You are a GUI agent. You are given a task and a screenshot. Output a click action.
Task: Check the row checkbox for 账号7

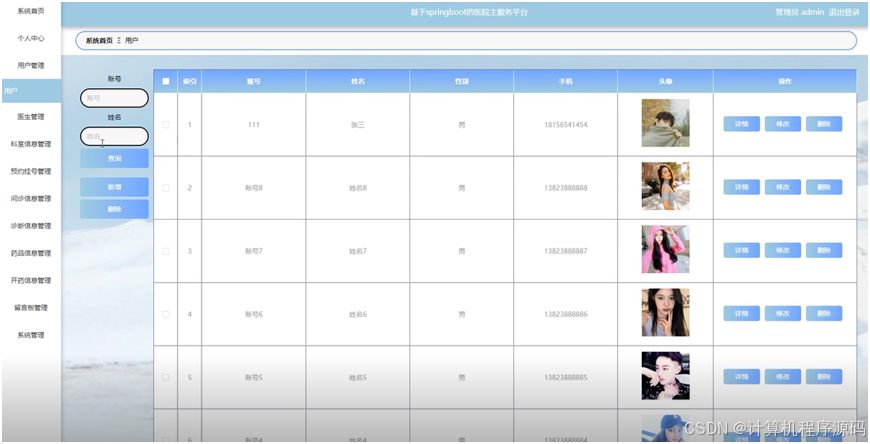165,251
